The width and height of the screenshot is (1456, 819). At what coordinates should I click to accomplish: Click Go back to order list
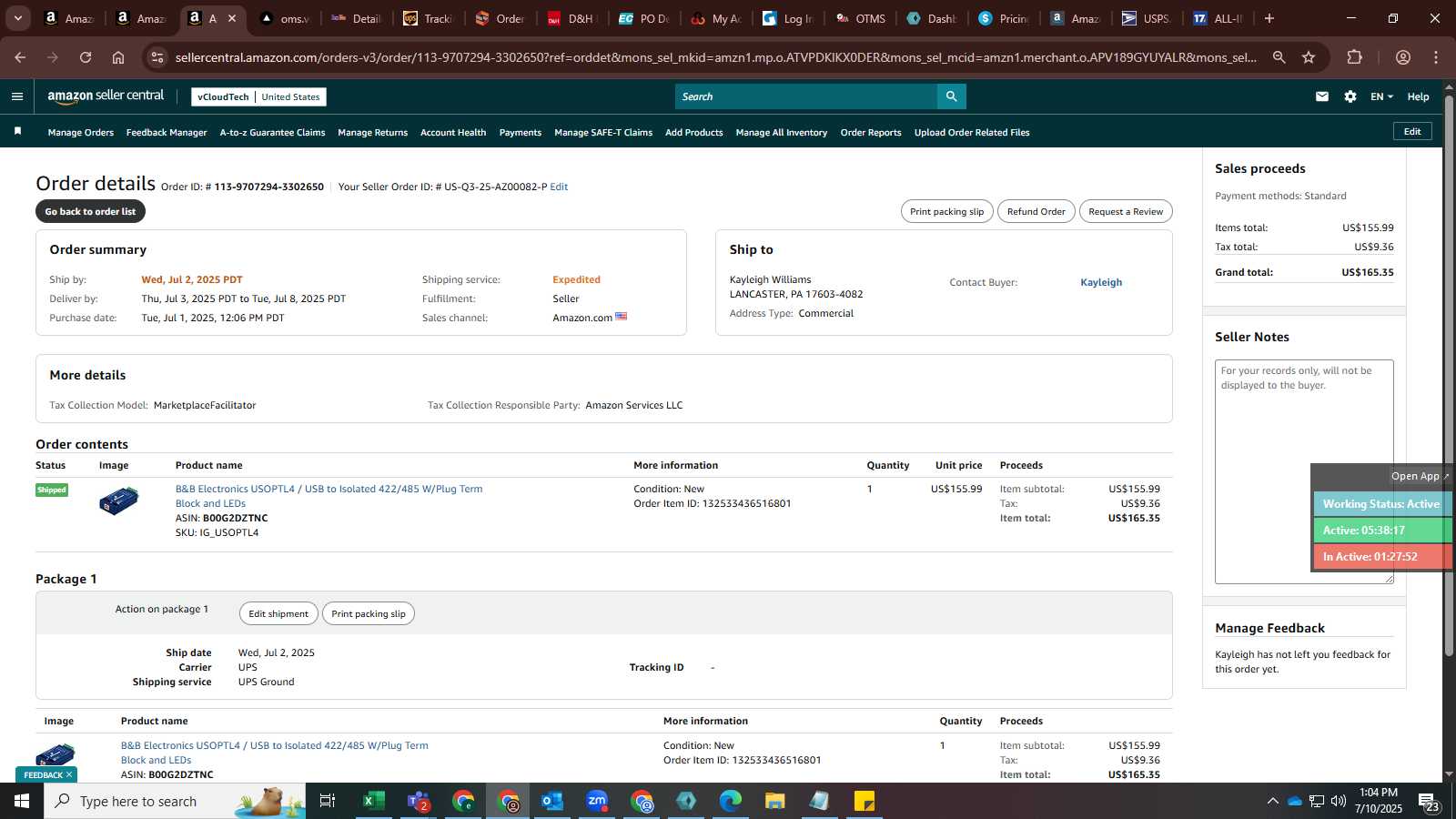coord(90,211)
